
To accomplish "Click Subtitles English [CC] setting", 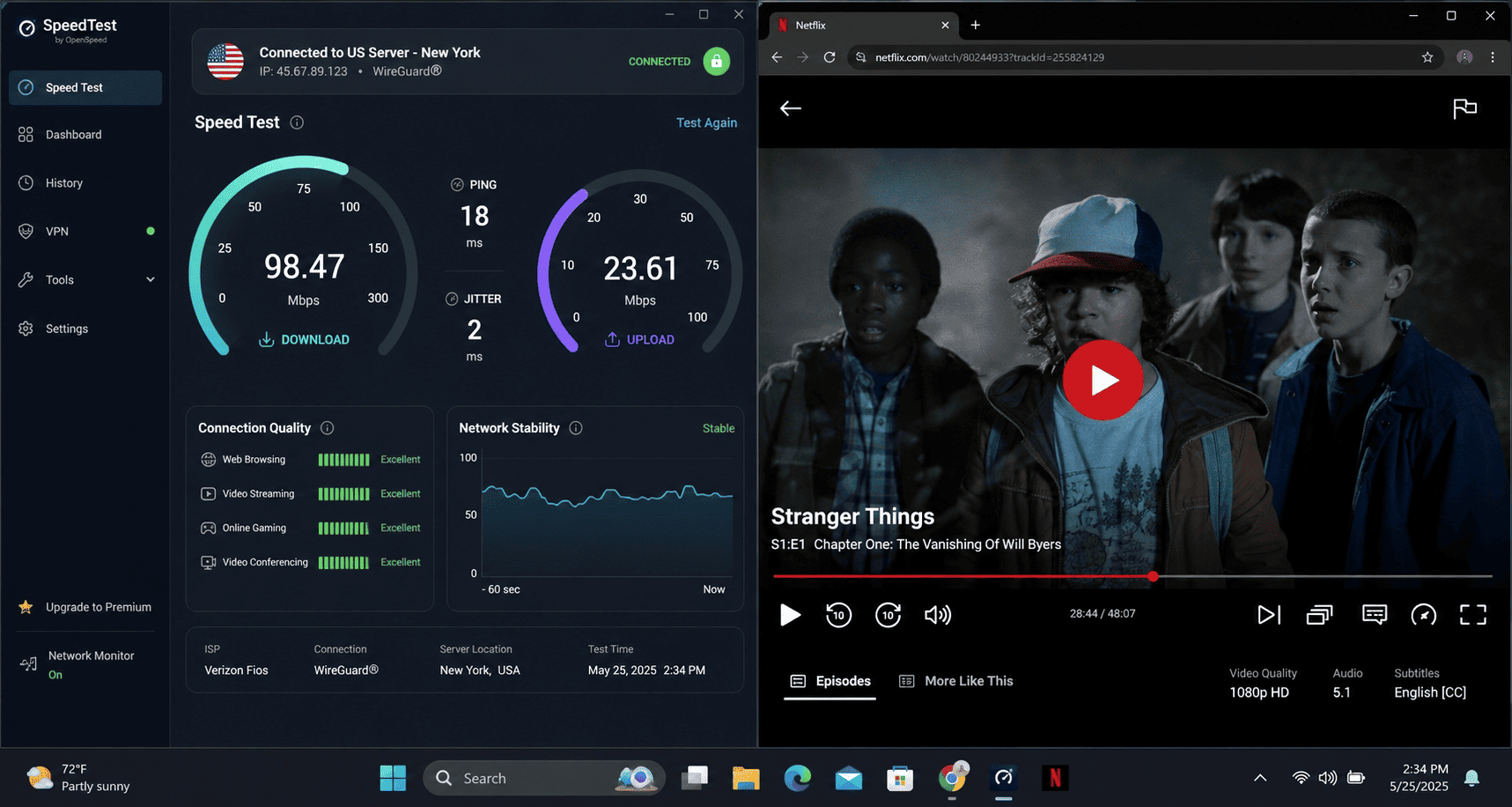I will click(x=1430, y=693).
